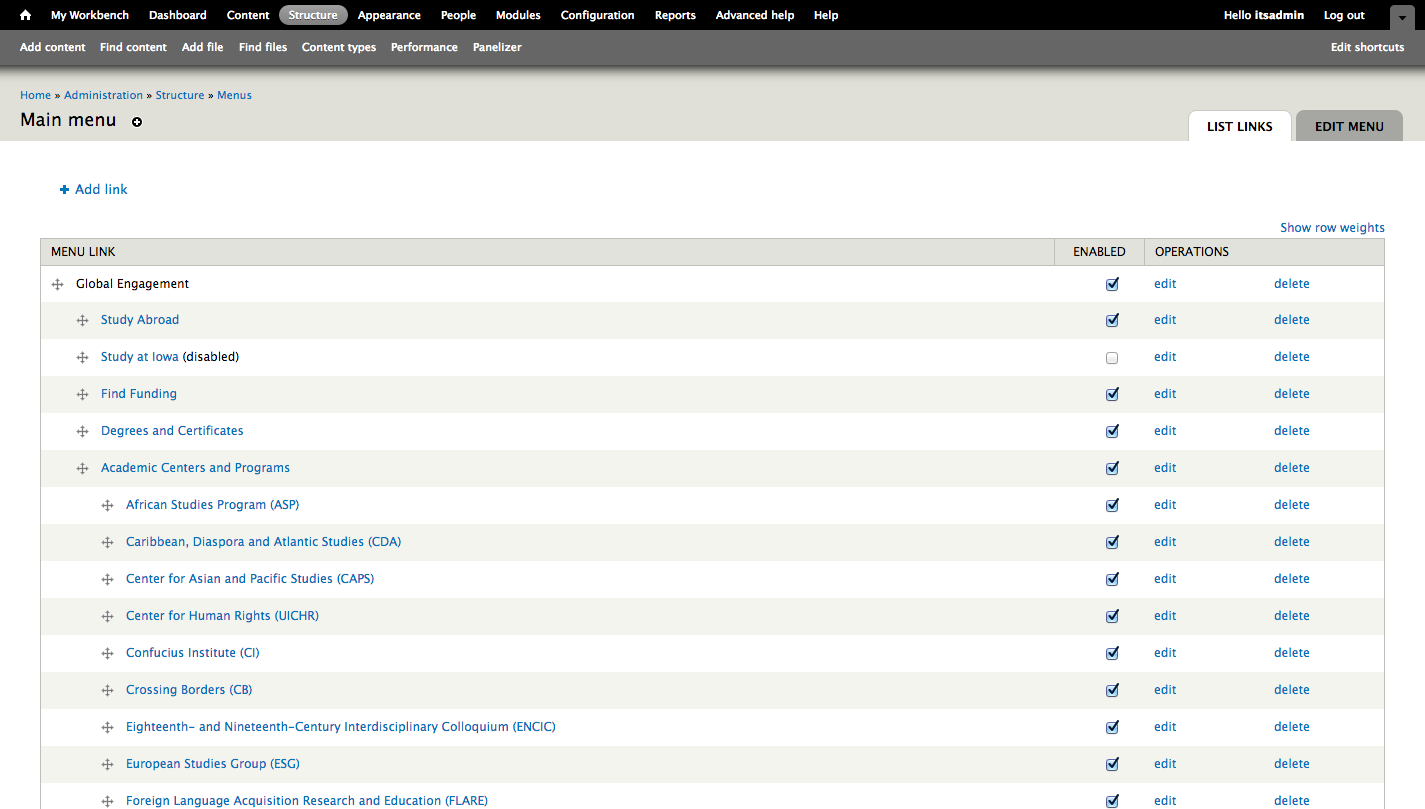Uncheck enabled box for African Studies Program
The height and width of the screenshot is (809, 1425).
click(x=1112, y=505)
